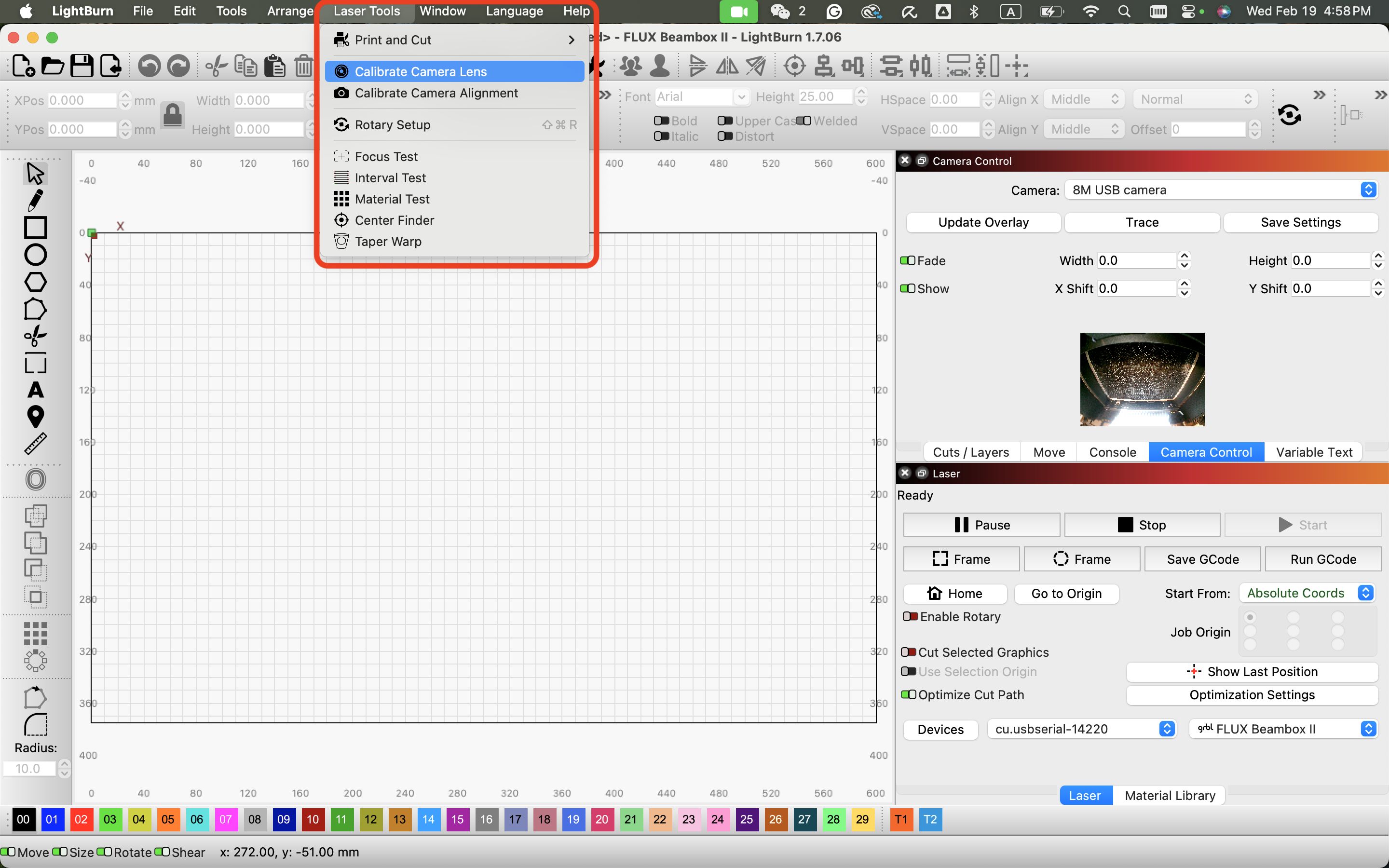This screenshot has width=1389, height=868.
Task: Toggle the camera Fade switch
Action: [908, 260]
